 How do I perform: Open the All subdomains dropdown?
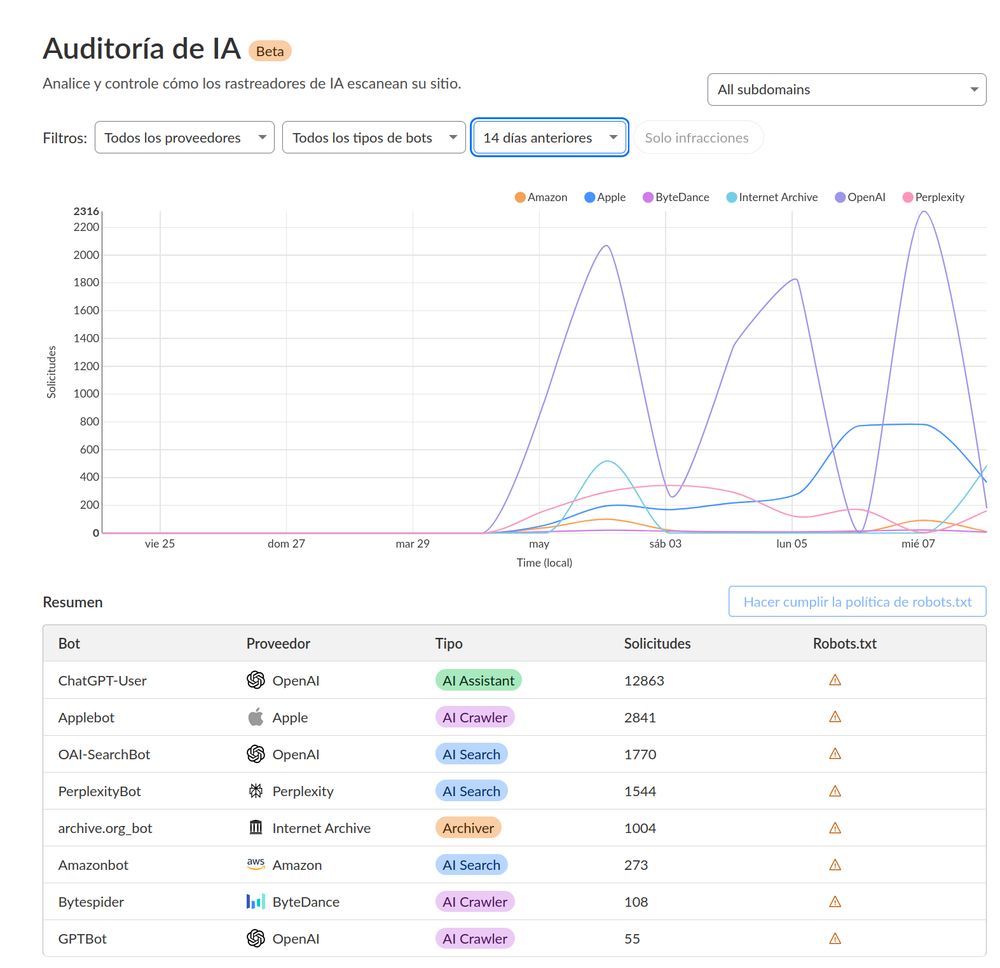pos(846,89)
